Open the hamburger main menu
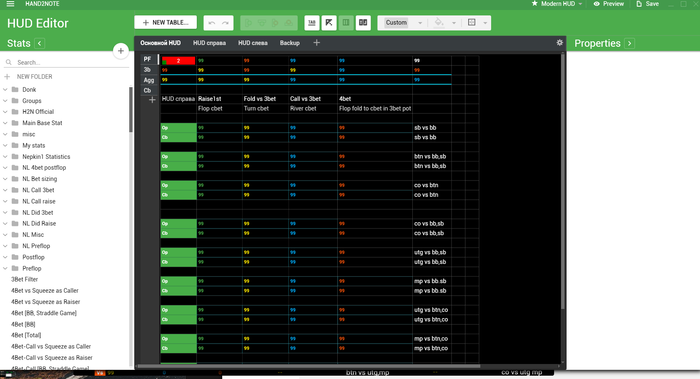 click(10, 4)
